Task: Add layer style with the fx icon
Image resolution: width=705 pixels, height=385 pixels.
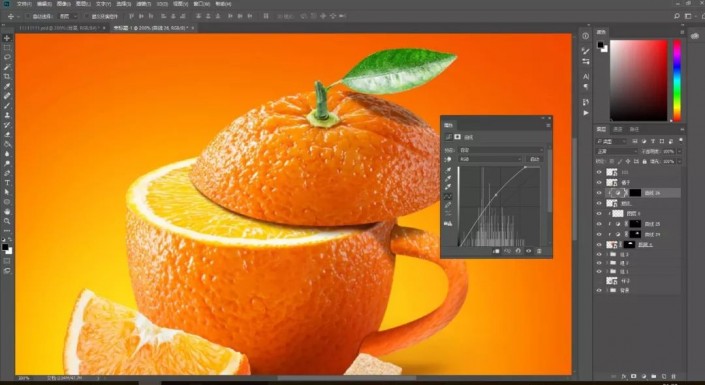Action: tap(624, 376)
